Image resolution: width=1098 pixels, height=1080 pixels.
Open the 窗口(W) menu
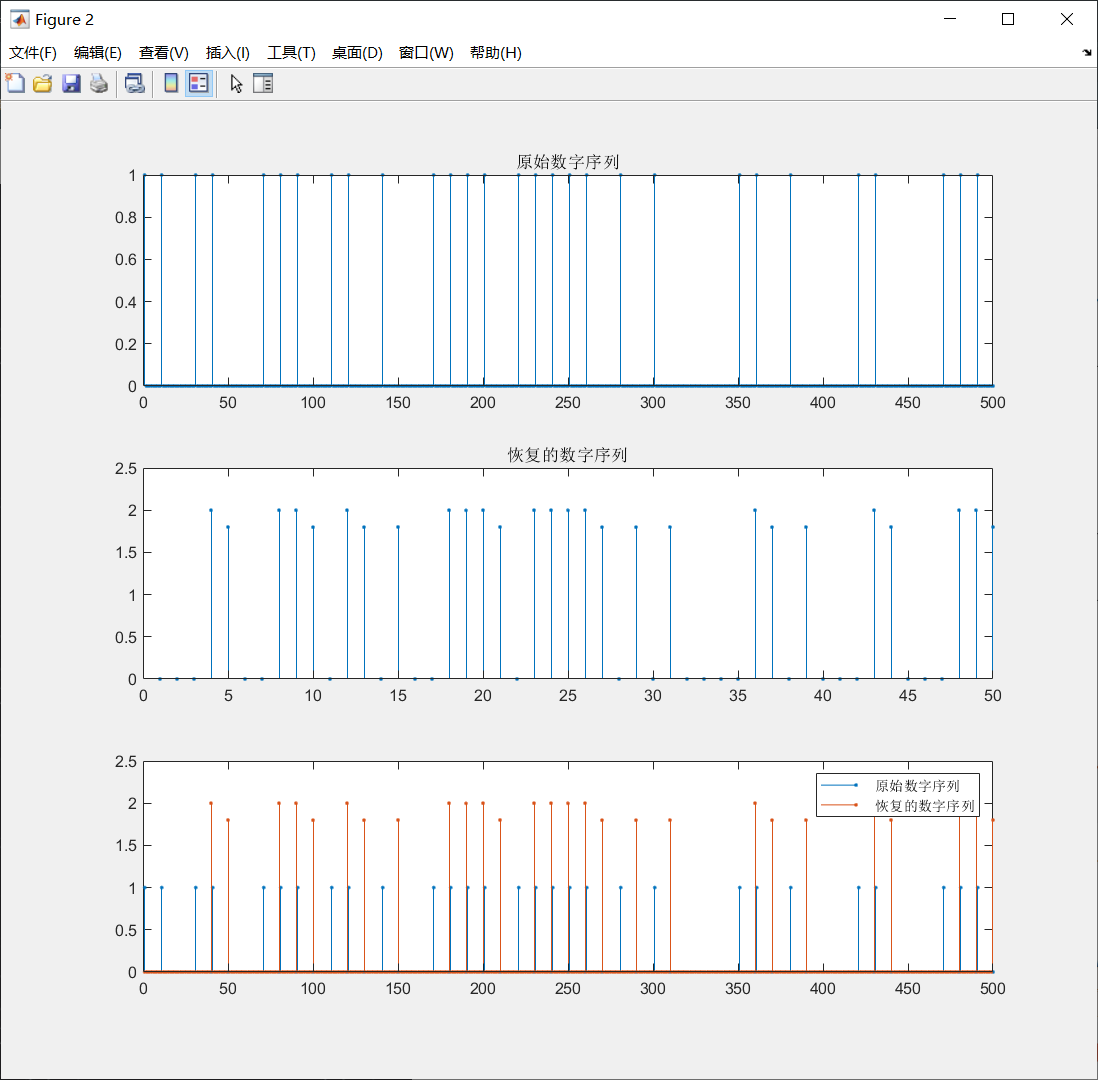click(x=426, y=53)
